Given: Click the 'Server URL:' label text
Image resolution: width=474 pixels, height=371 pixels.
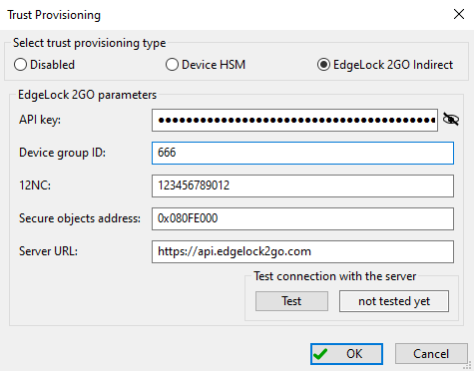Looking at the screenshot, I should click(48, 251).
